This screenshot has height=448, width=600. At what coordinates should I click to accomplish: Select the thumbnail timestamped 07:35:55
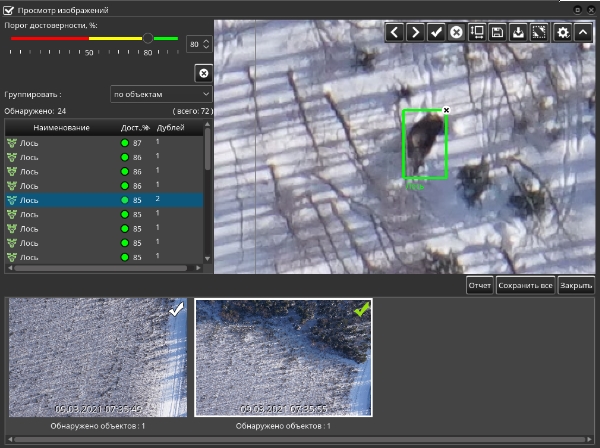click(283, 357)
